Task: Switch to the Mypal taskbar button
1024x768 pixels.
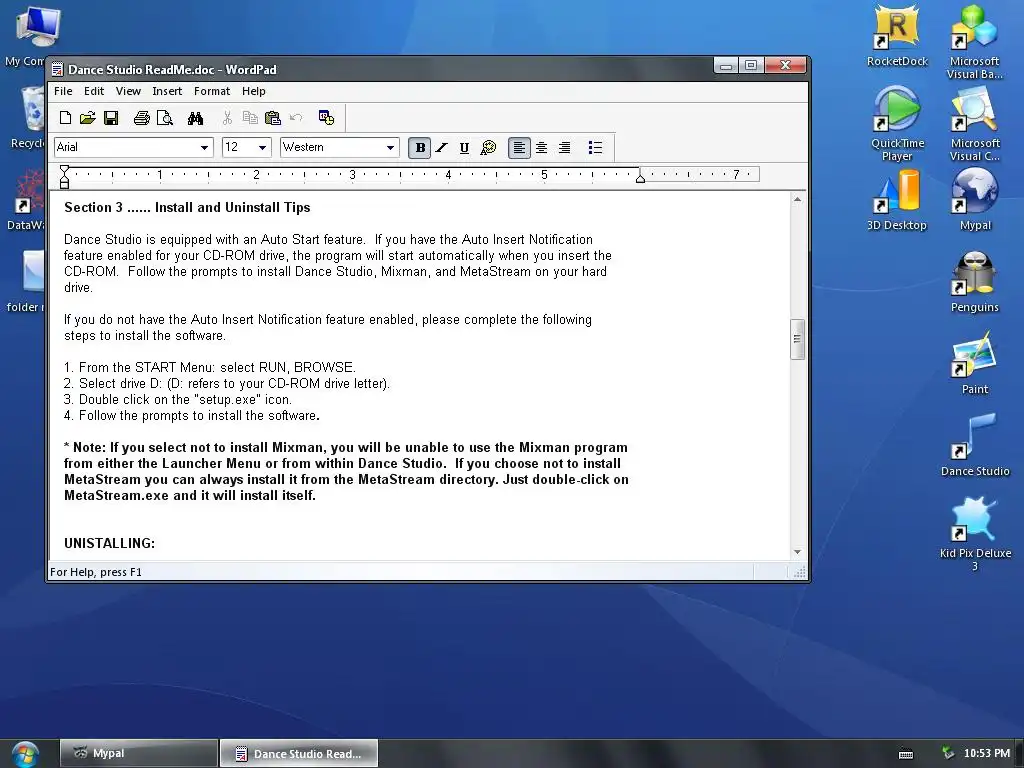Action: pos(138,754)
